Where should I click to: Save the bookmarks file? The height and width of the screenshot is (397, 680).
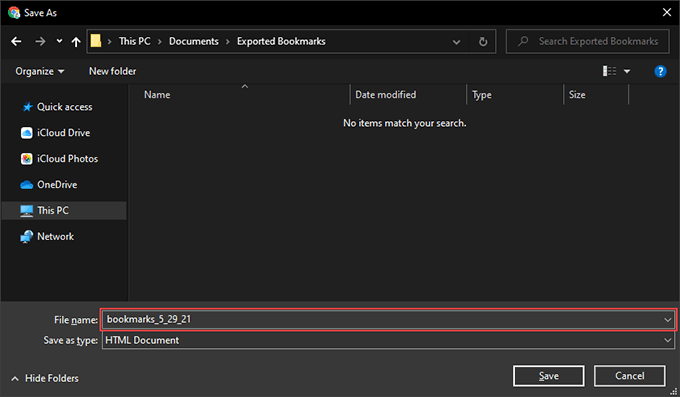(549, 376)
